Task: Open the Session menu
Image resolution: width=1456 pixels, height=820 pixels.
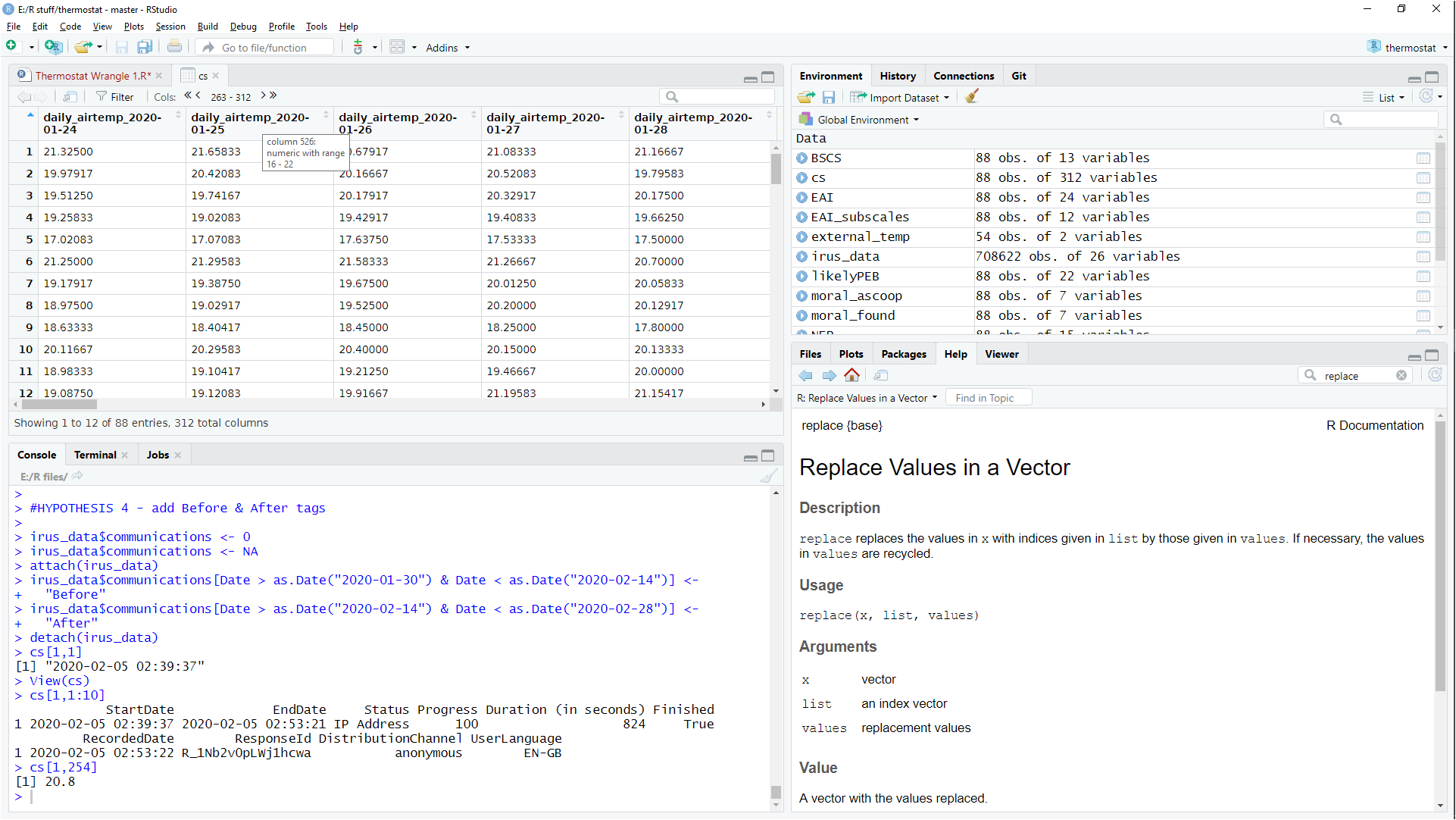Action: [x=170, y=27]
